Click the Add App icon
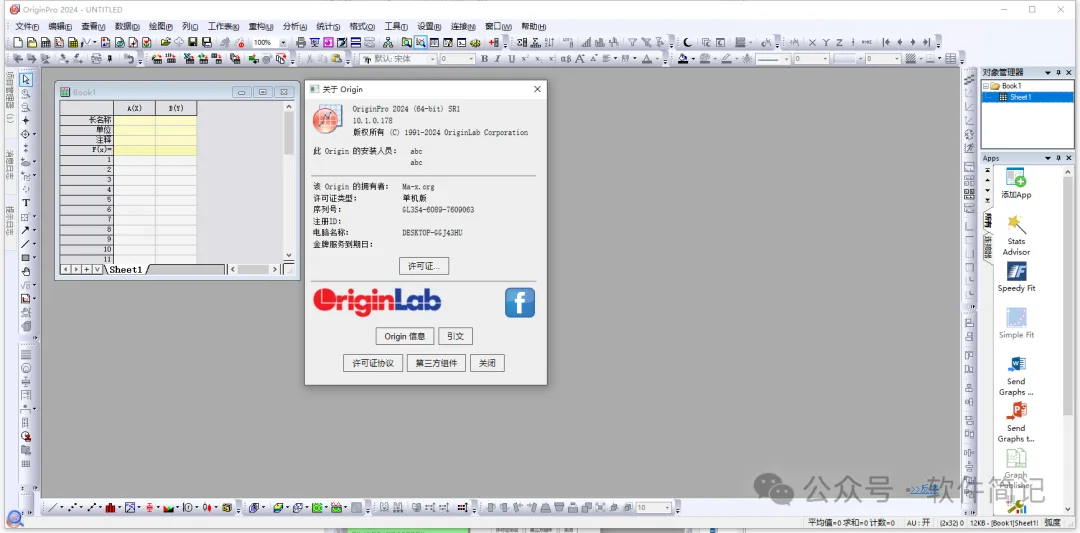The height and width of the screenshot is (533, 1080). point(1016,183)
